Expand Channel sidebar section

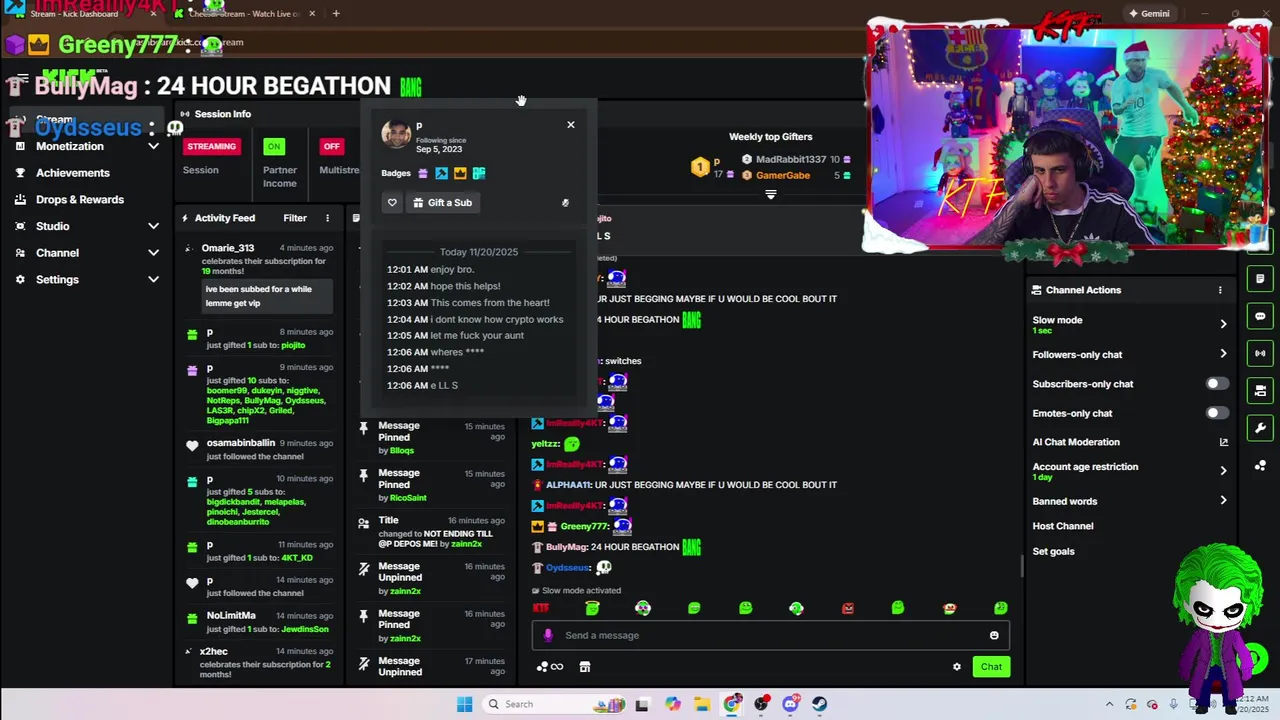pos(153,253)
